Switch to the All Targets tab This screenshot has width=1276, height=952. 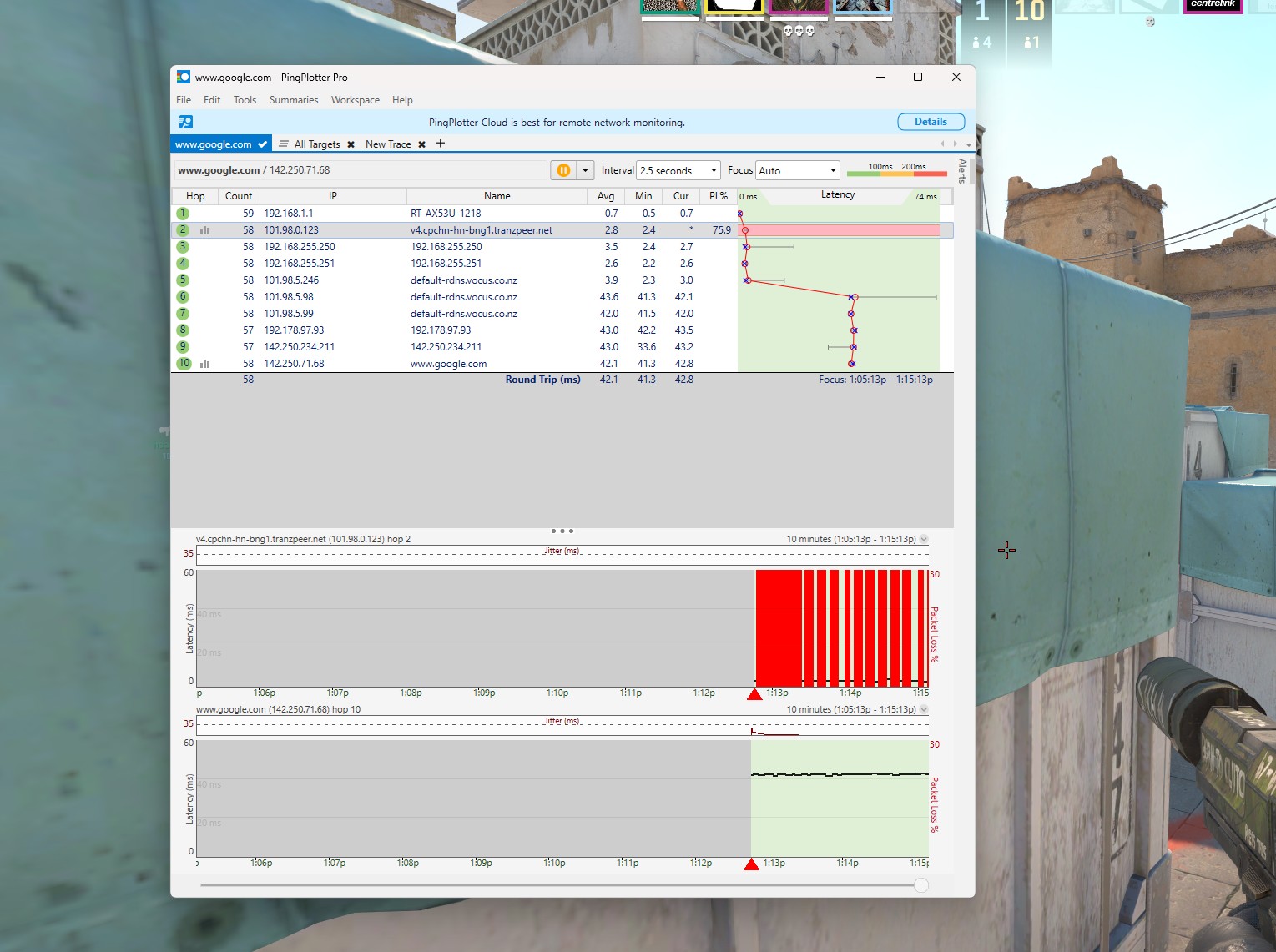coord(317,144)
